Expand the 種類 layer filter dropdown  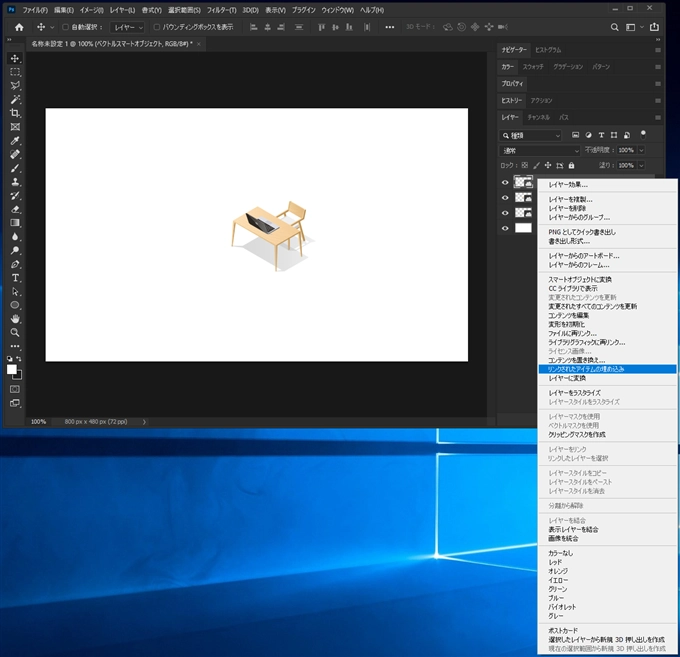pyautogui.click(x=531, y=135)
